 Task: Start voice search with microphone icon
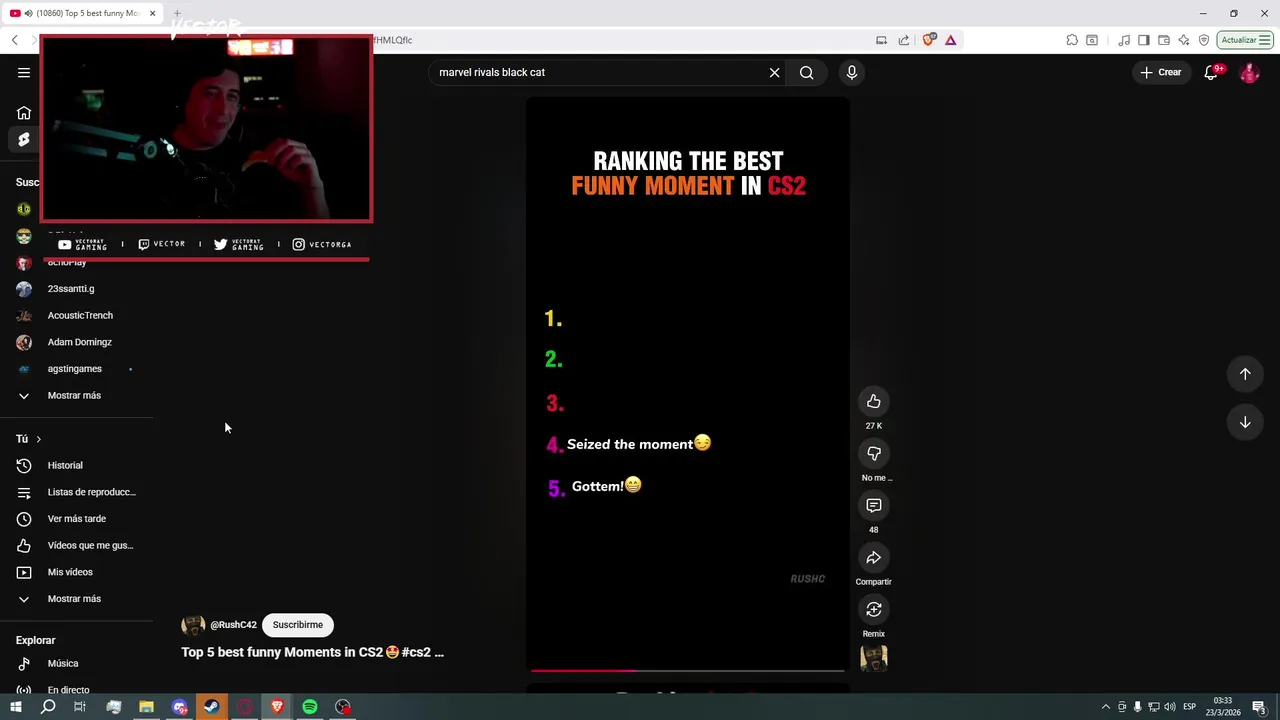coord(852,72)
